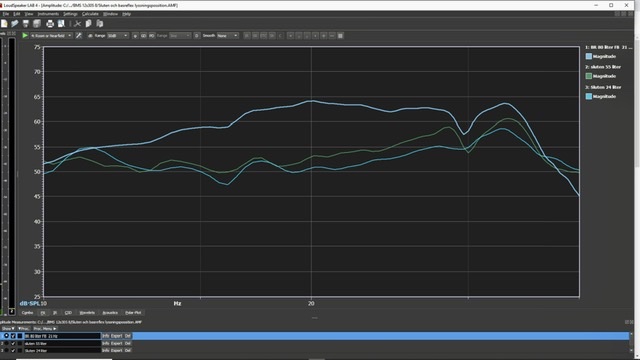The width and height of the screenshot is (640, 360).
Task: Click color box of Sluten 24 liter row
Action: 20,351
